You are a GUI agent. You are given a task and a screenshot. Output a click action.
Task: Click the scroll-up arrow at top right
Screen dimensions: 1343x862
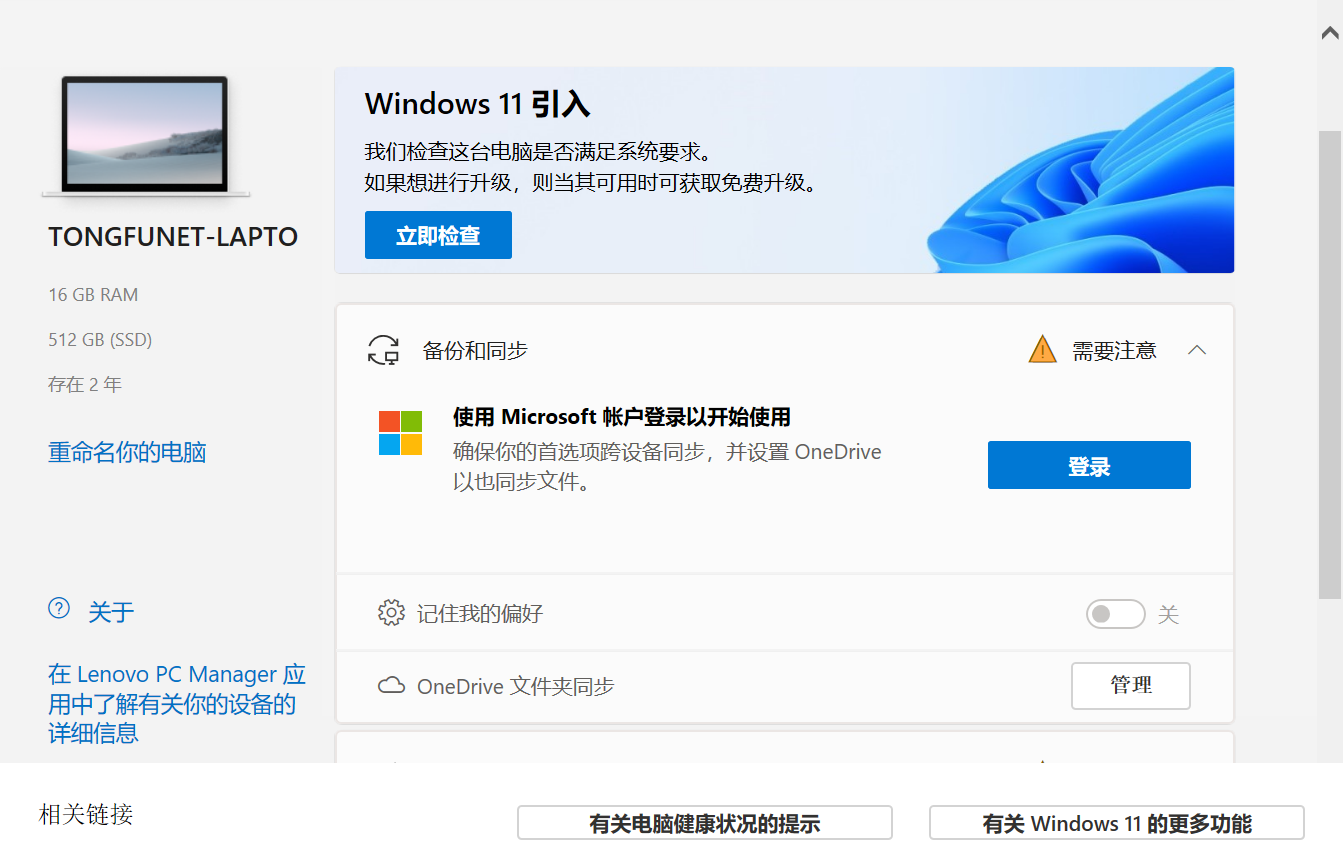(x=1329, y=33)
